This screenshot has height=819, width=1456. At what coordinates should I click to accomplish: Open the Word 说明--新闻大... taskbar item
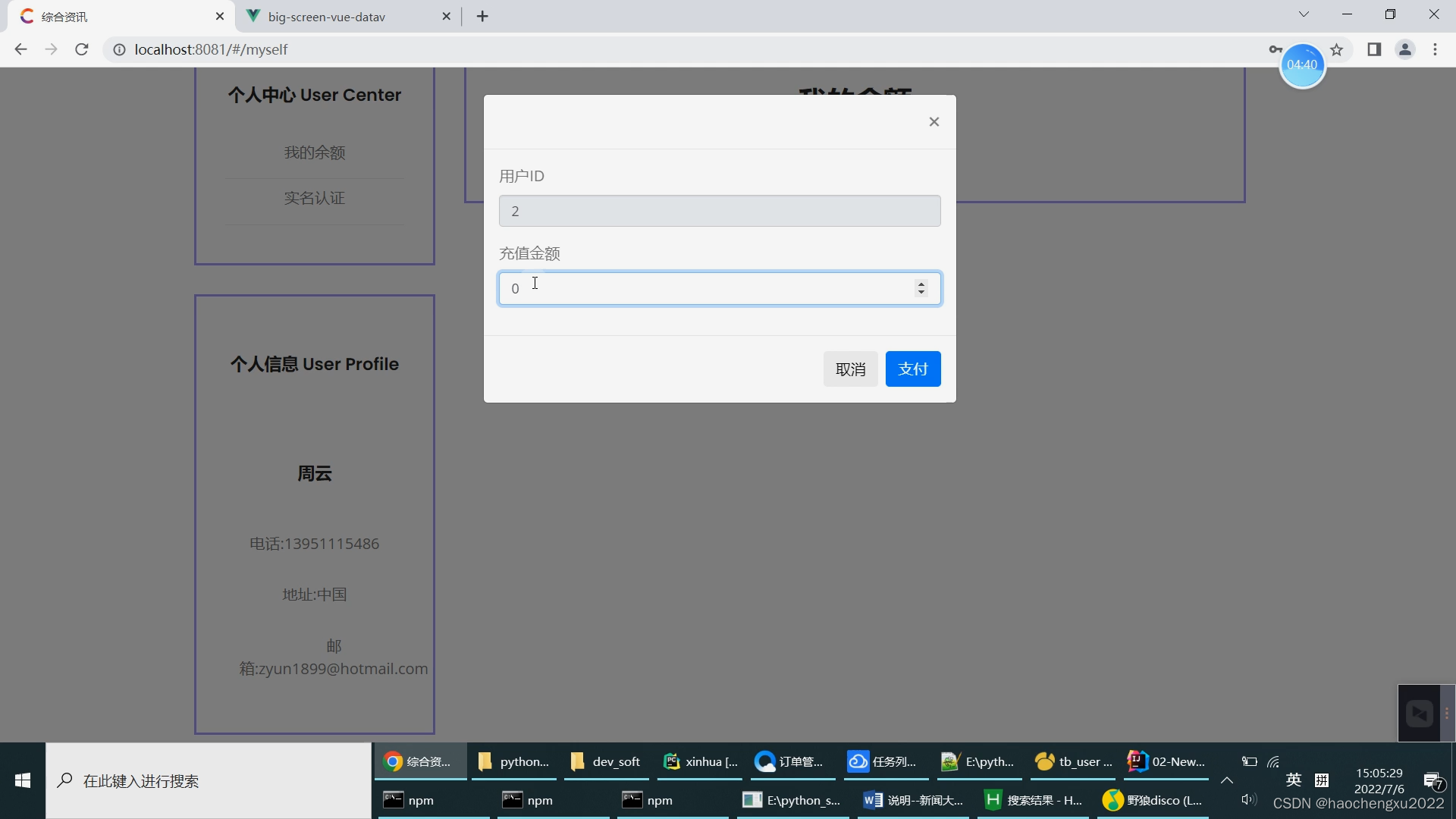pyautogui.click(x=913, y=800)
